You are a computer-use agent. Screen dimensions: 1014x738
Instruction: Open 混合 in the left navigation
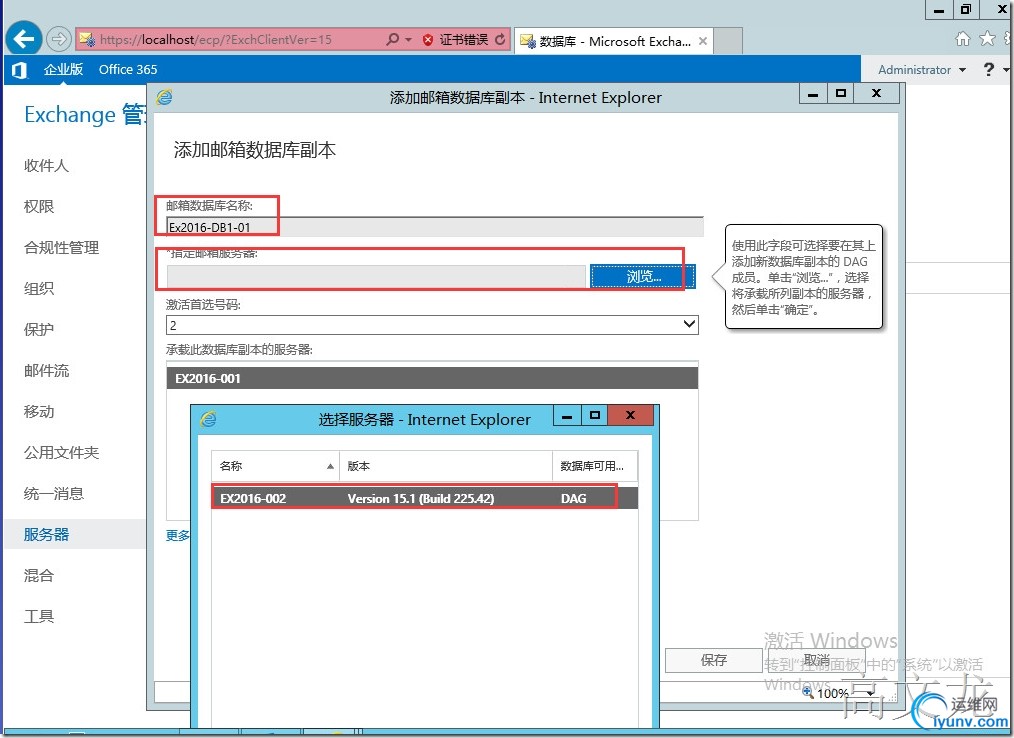(39, 576)
